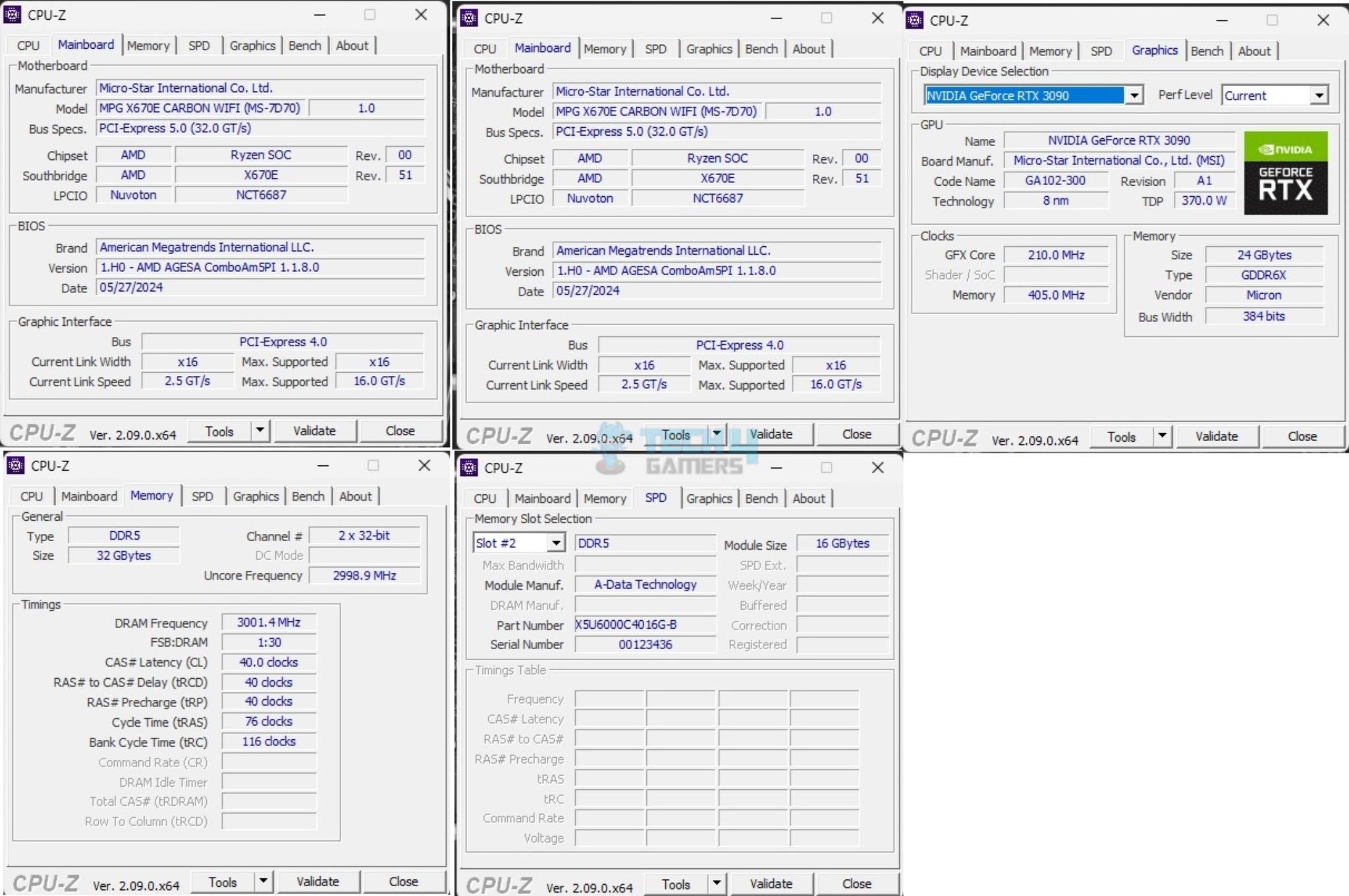
Task: Click Validate in the Graphics window
Action: point(1216,436)
